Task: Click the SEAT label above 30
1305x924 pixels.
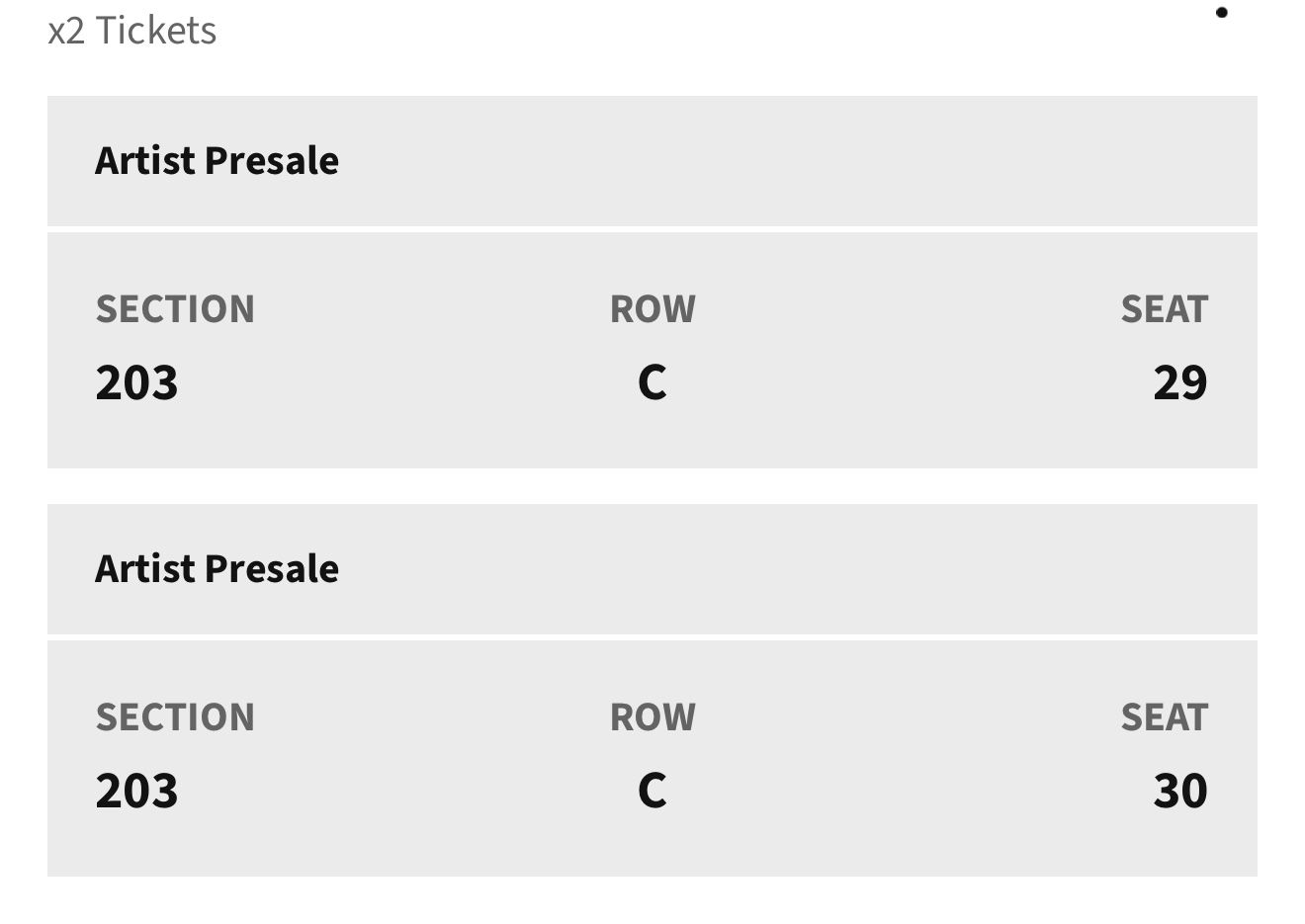Action: tap(1165, 717)
